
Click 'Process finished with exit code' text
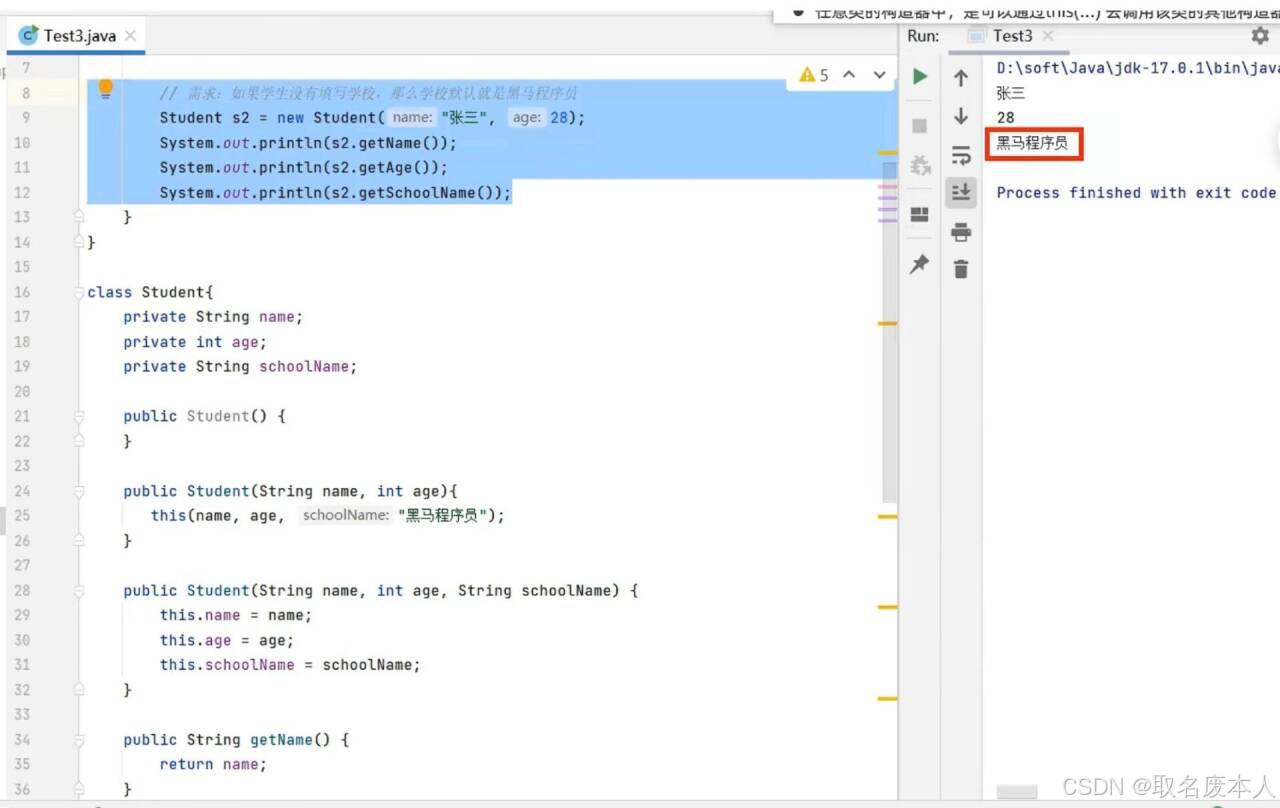tap(1136, 193)
